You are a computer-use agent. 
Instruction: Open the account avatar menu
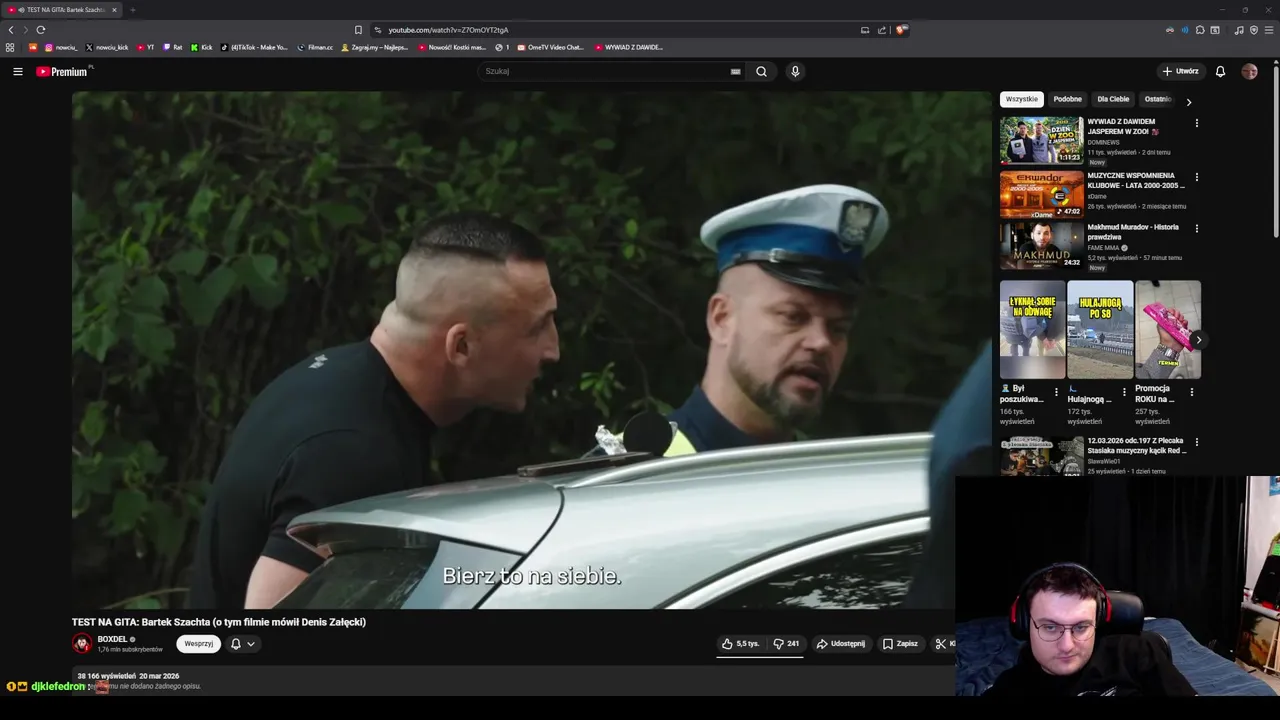point(1249,71)
